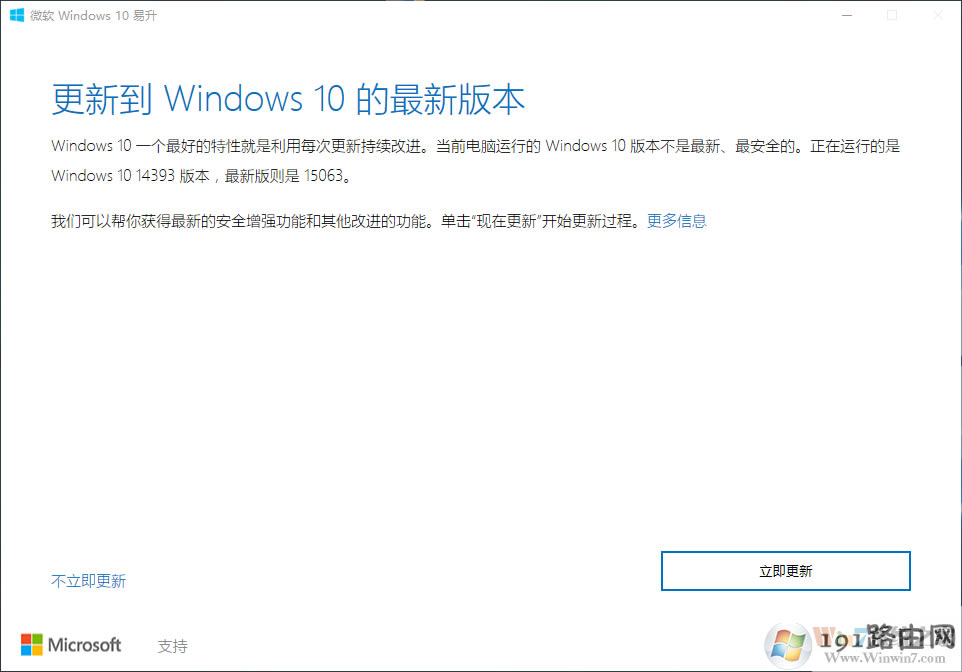Click the paragraph starting with 我们可以帮你获得
This screenshot has height=672, width=962.
click(x=379, y=221)
